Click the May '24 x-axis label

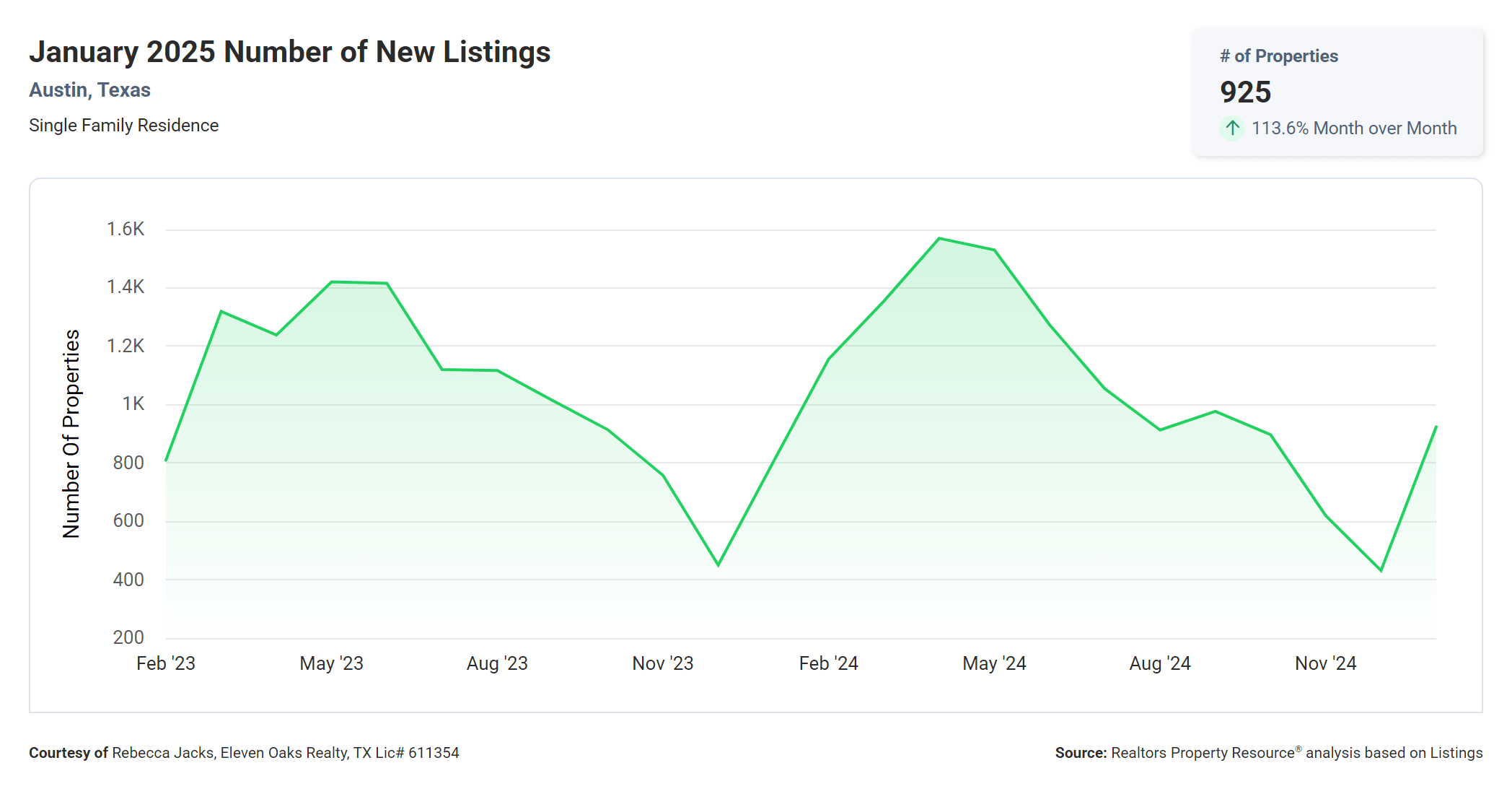(x=994, y=663)
